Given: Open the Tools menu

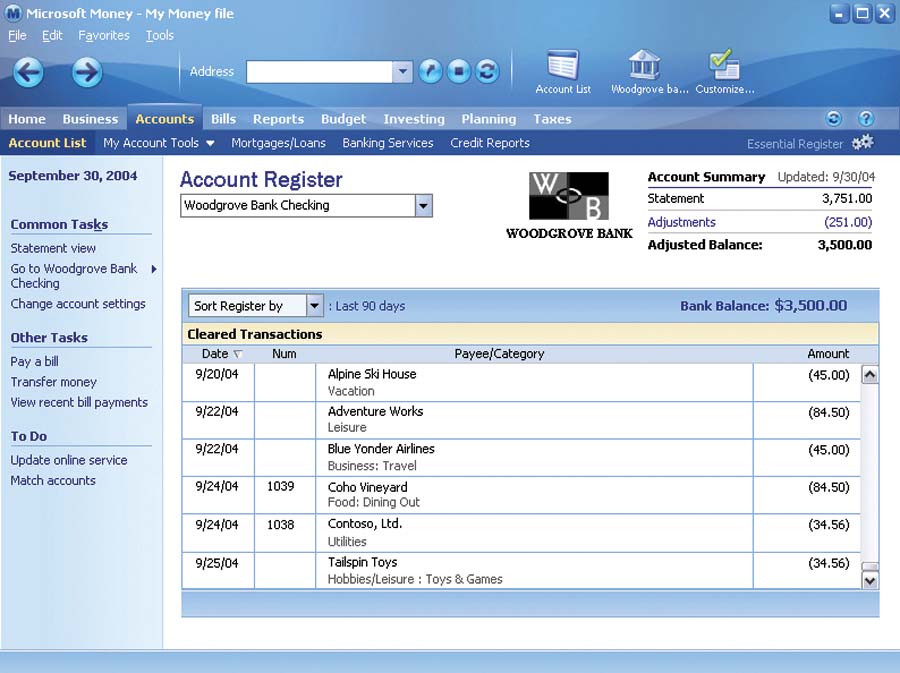Looking at the screenshot, I should tap(159, 36).
